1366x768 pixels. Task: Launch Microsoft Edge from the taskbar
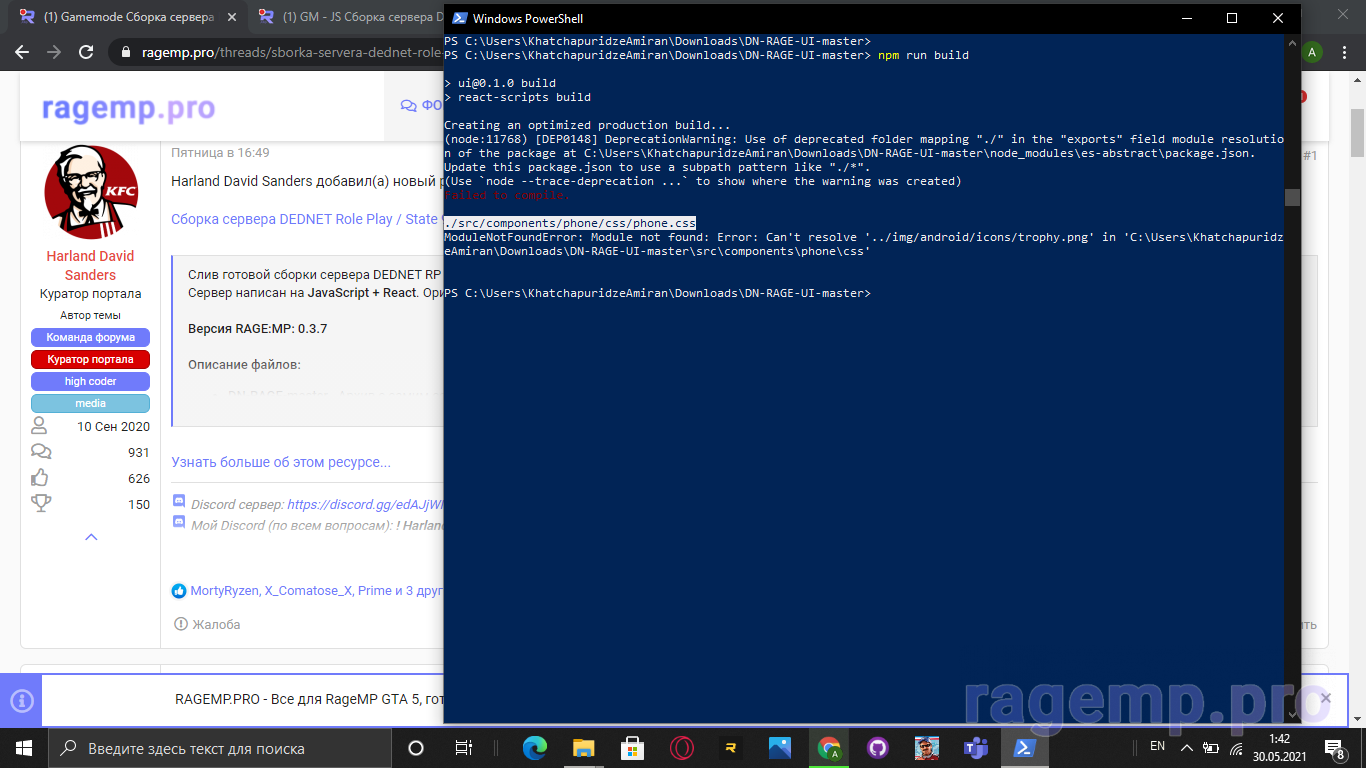point(535,748)
